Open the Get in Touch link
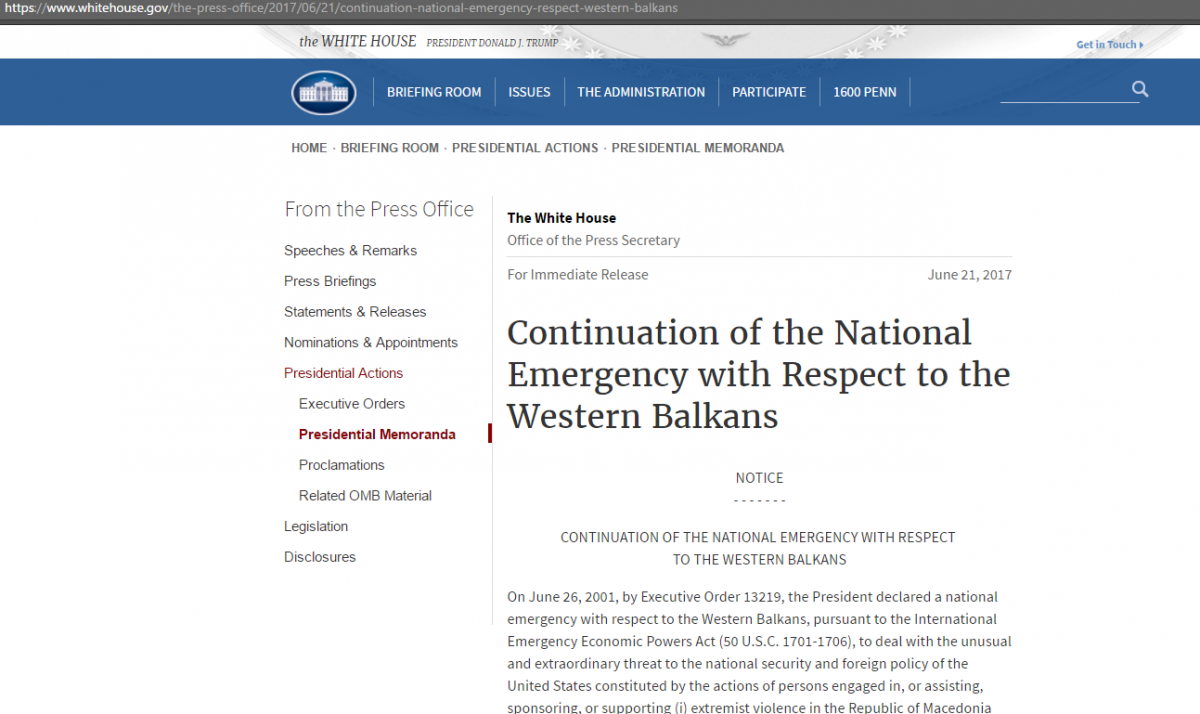The height and width of the screenshot is (714, 1200). 1110,45
